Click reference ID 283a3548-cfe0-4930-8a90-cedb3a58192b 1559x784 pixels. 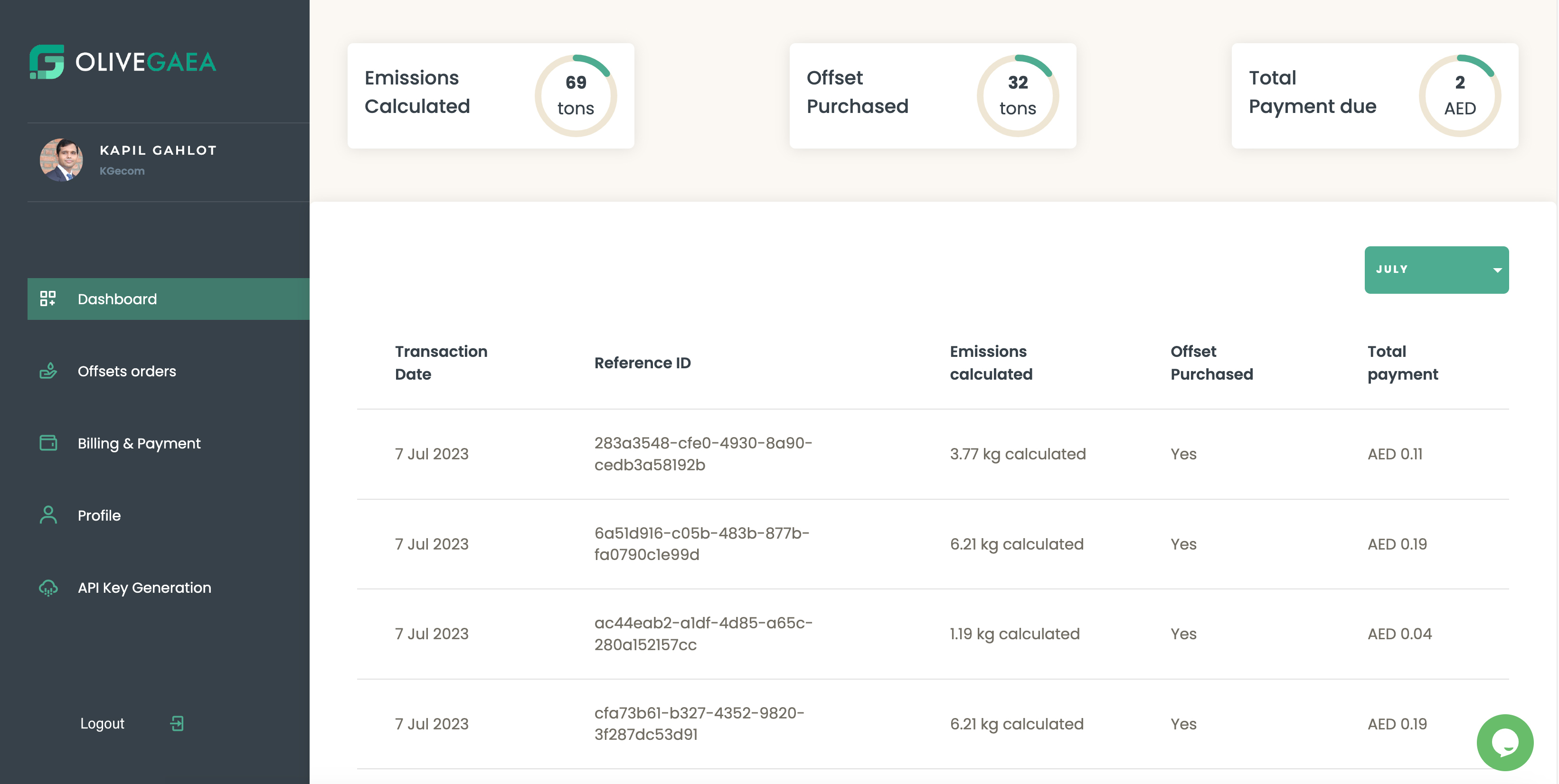coord(703,454)
